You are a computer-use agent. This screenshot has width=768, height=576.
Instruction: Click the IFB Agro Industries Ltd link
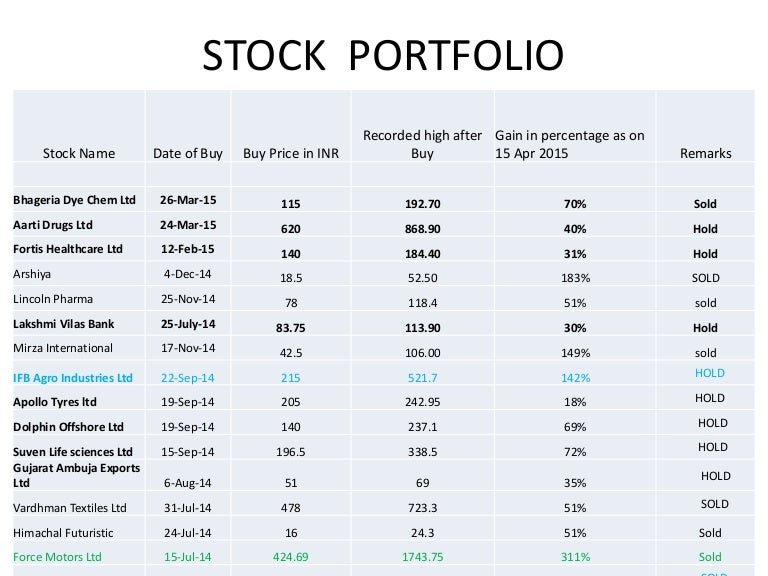[72, 376]
